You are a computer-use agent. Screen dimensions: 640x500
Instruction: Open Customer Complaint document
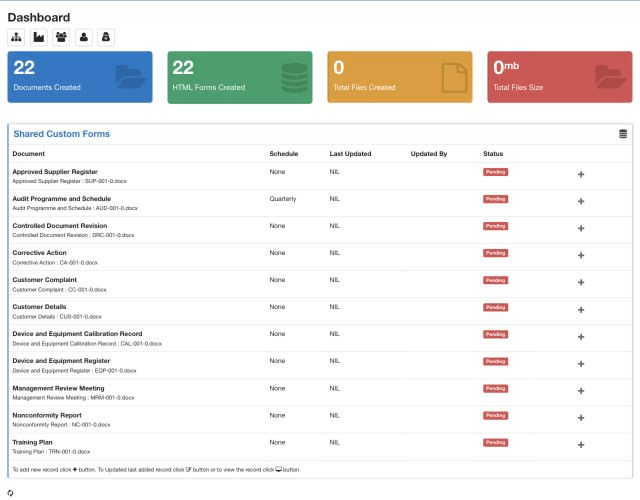pos(44,280)
